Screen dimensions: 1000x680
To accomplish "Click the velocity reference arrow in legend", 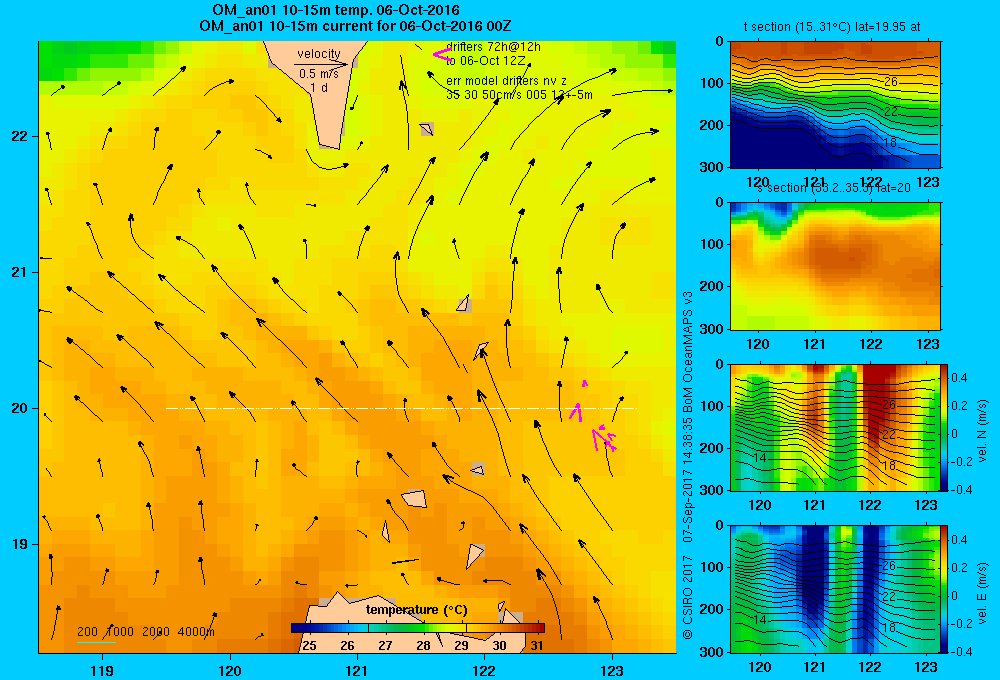I will 321,64.
